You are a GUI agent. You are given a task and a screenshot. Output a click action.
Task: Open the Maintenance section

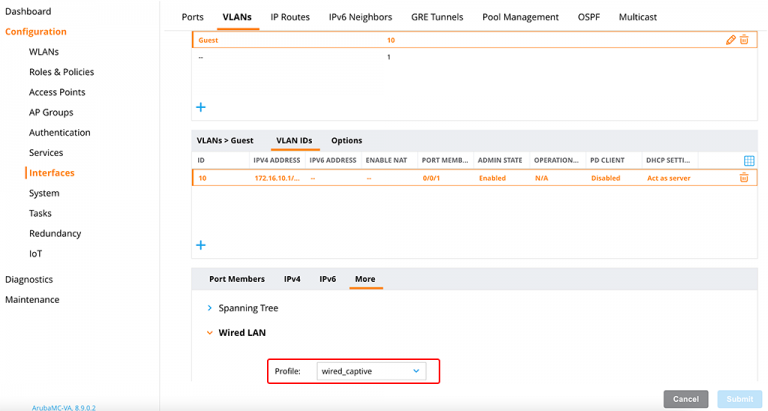coord(32,299)
